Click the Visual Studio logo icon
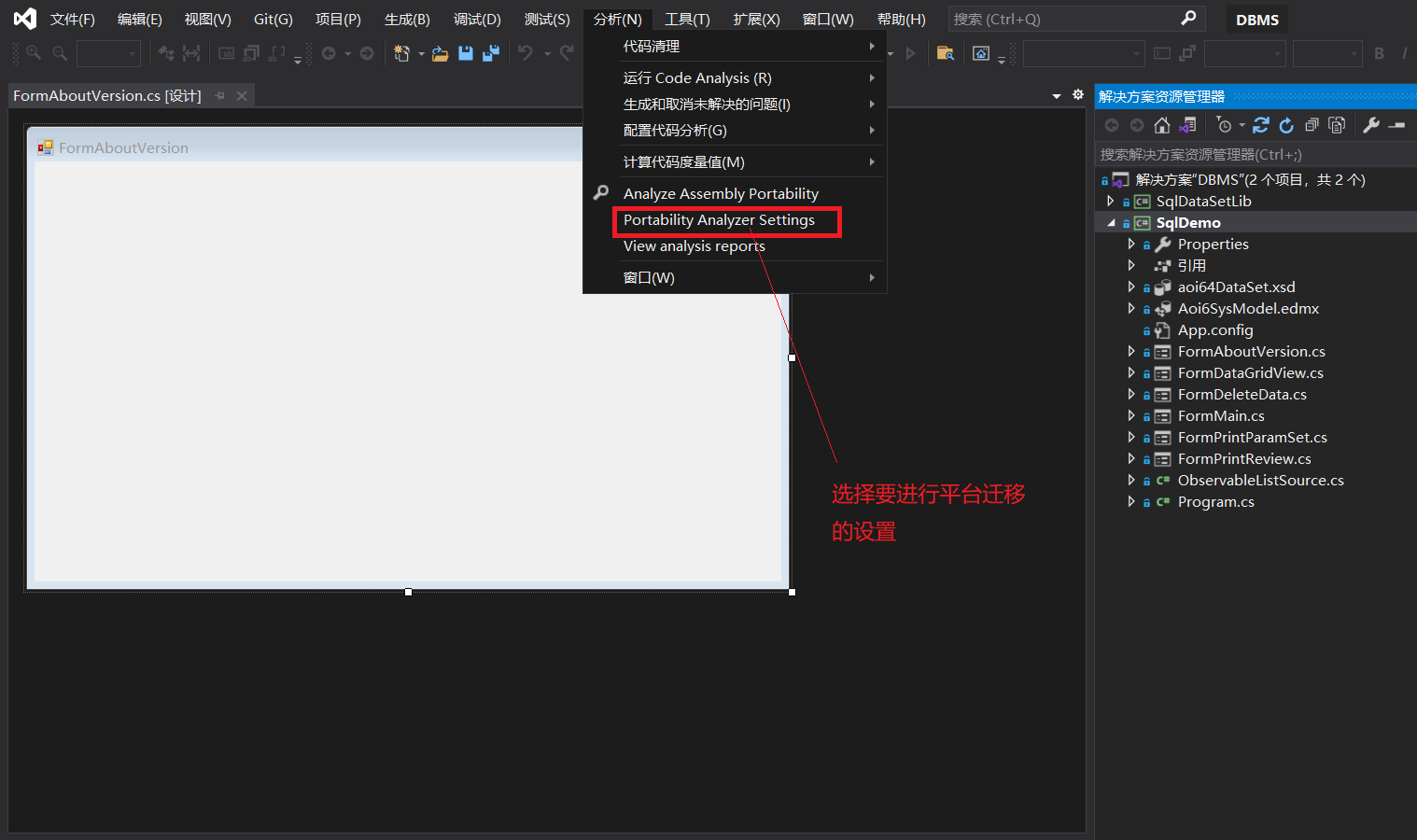 (x=25, y=19)
